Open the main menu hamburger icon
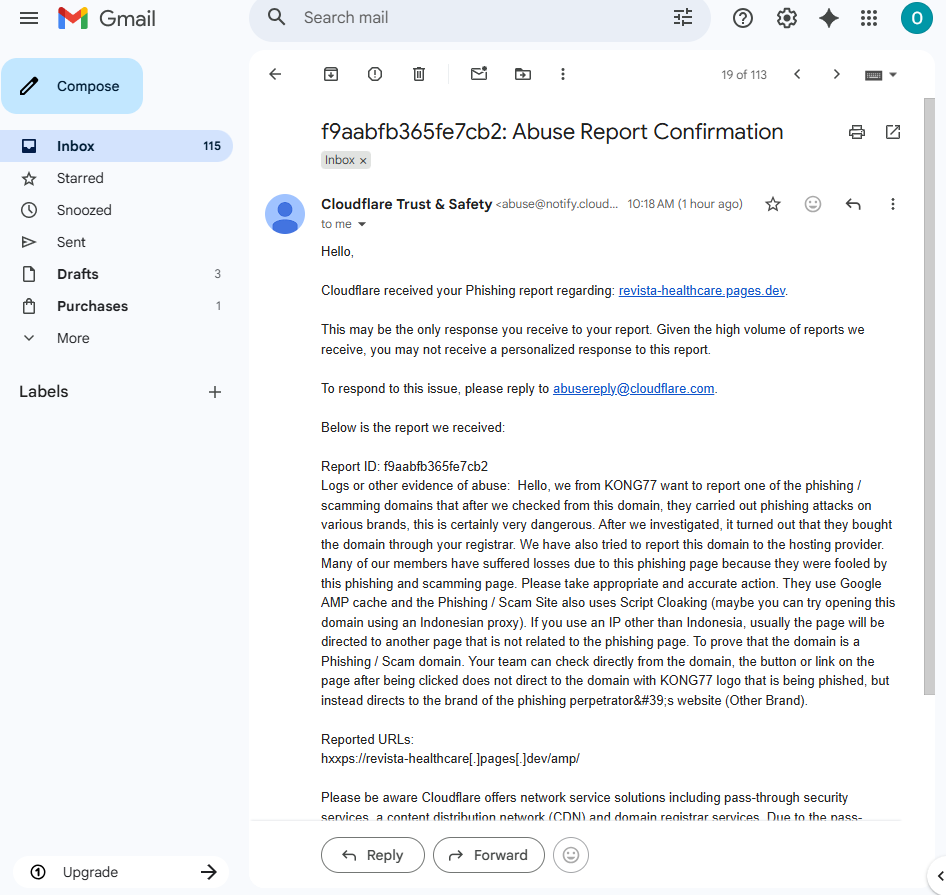 click(28, 18)
